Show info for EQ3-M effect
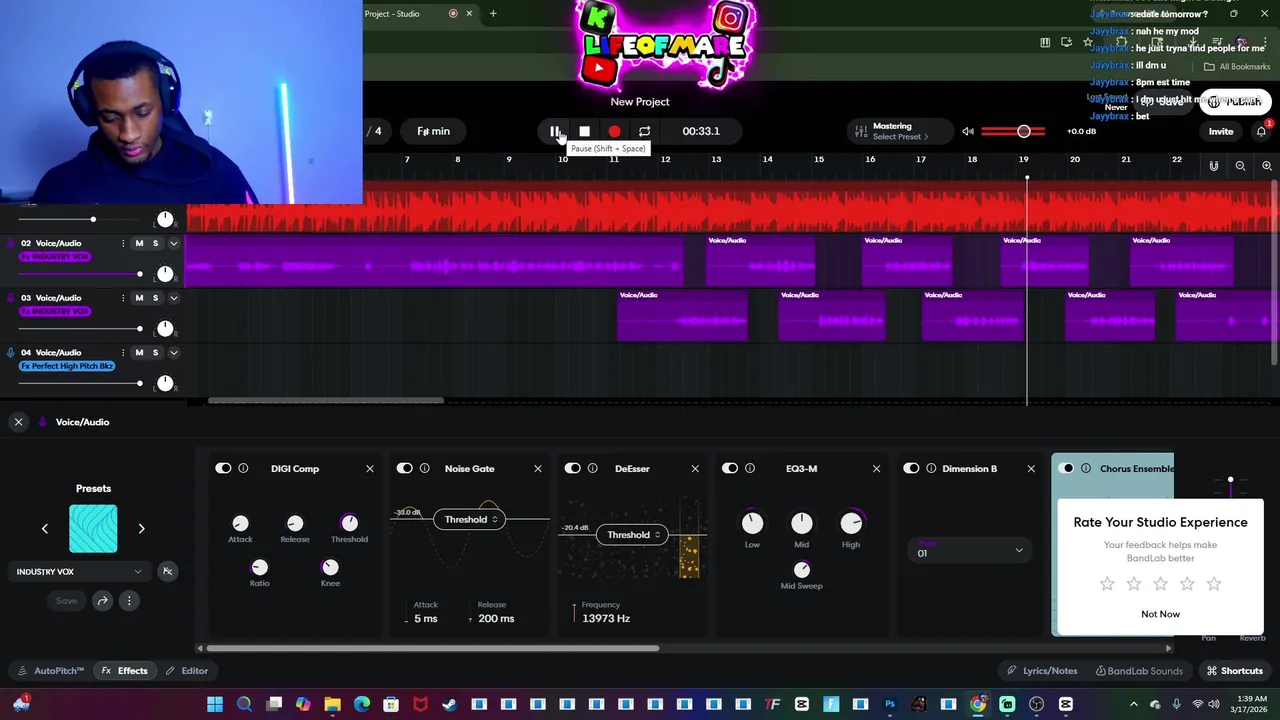 point(750,468)
